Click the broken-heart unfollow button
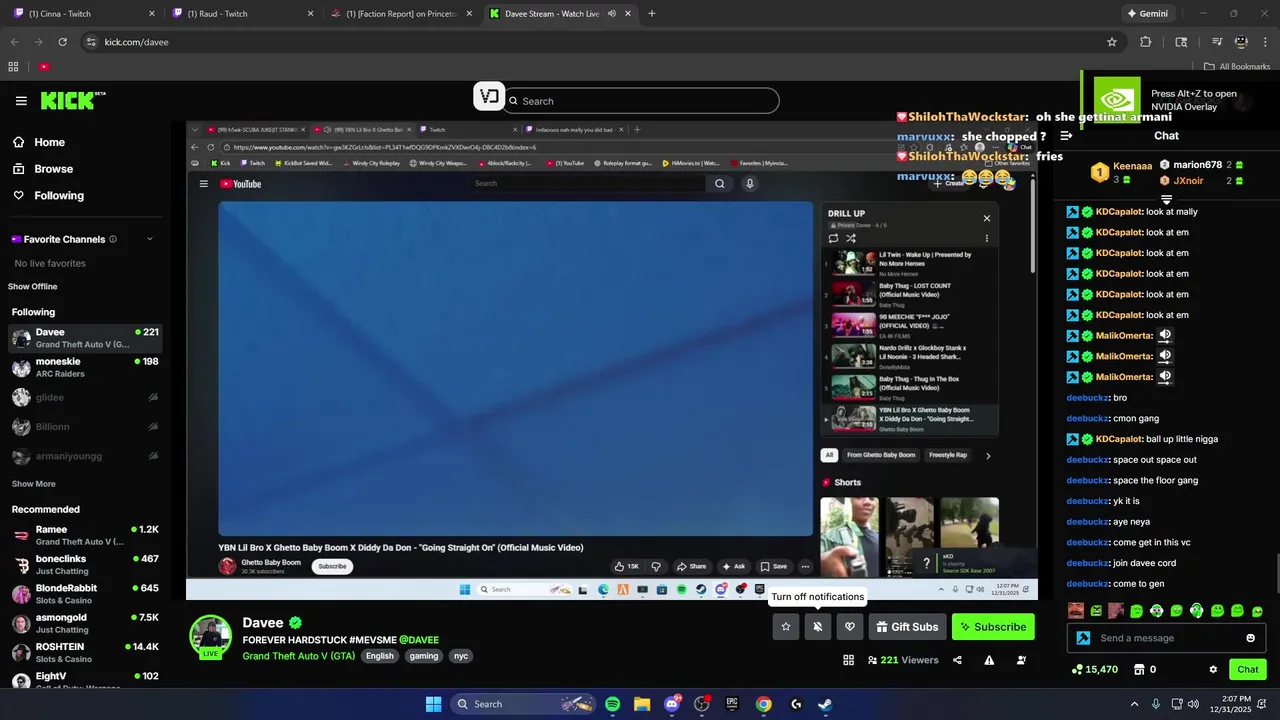 850,627
